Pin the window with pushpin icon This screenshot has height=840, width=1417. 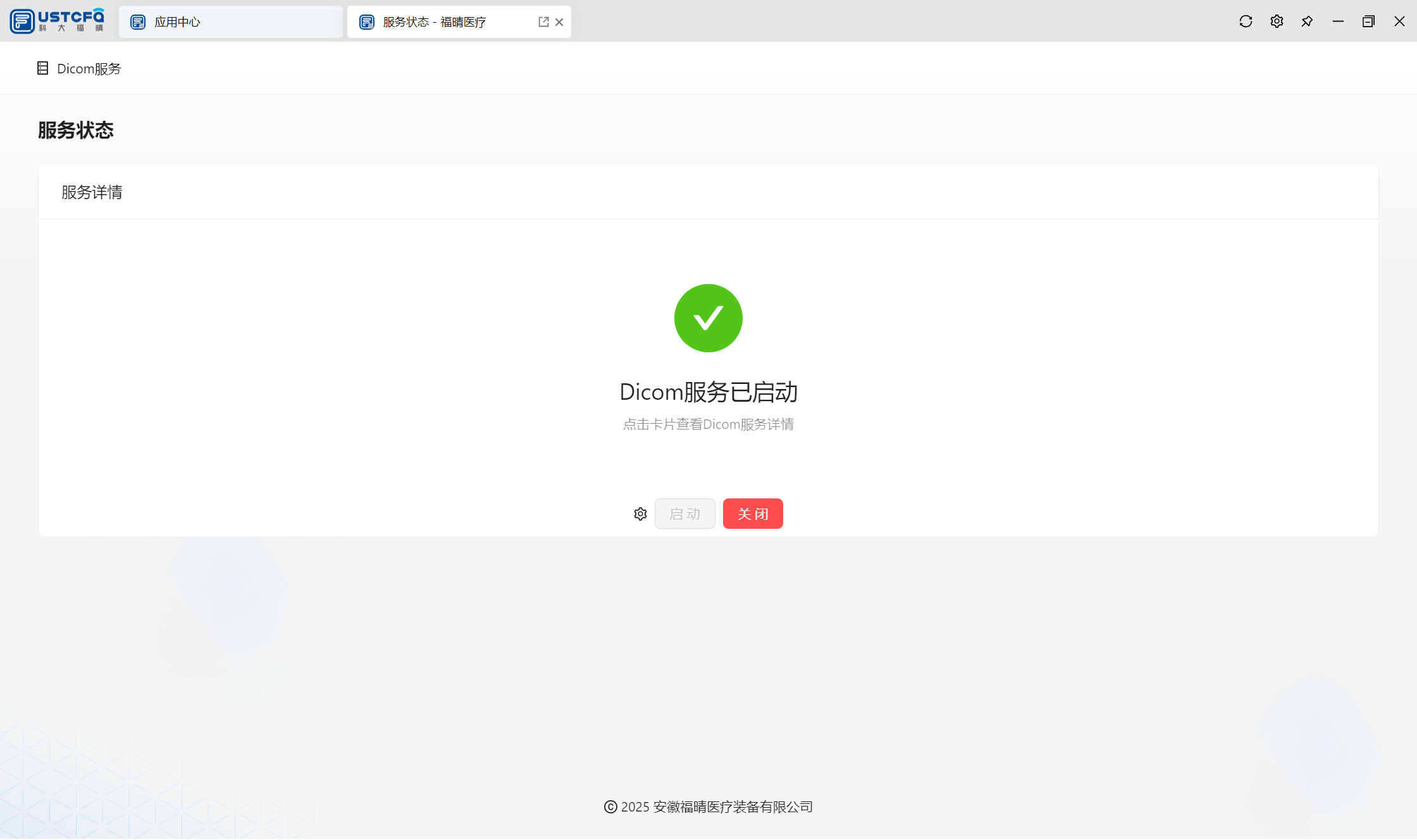[1307, 22]
